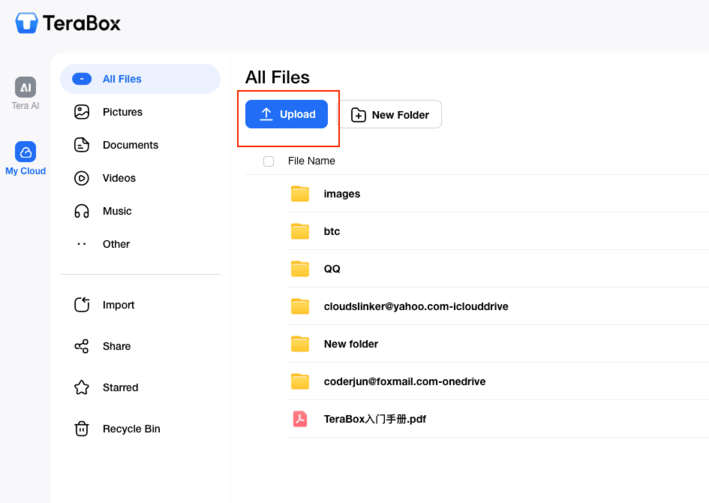Click the cloudslinker iclouddrive folder icon

(300, 306)
